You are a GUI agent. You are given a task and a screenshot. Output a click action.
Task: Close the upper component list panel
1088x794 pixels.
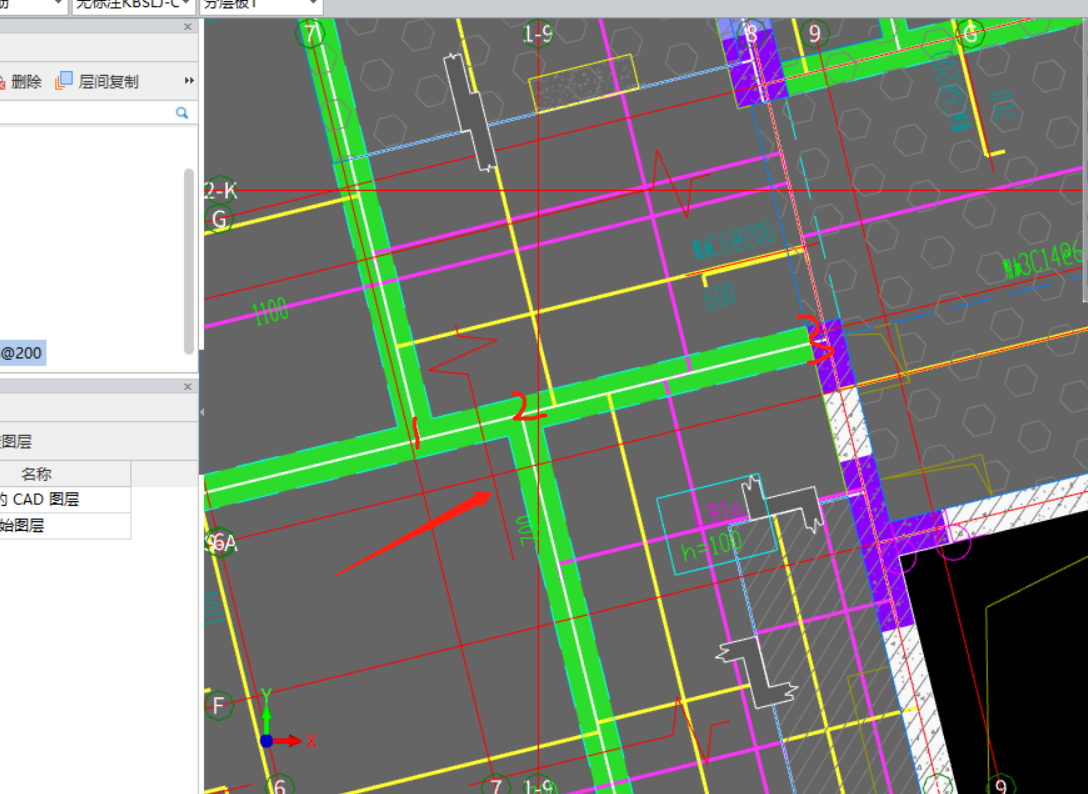[x=188, y=27]
